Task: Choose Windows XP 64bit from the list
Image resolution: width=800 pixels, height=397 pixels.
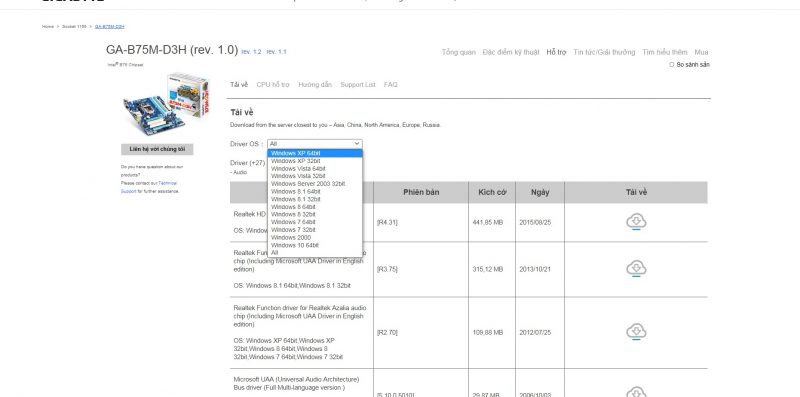Action: point(315,153)
